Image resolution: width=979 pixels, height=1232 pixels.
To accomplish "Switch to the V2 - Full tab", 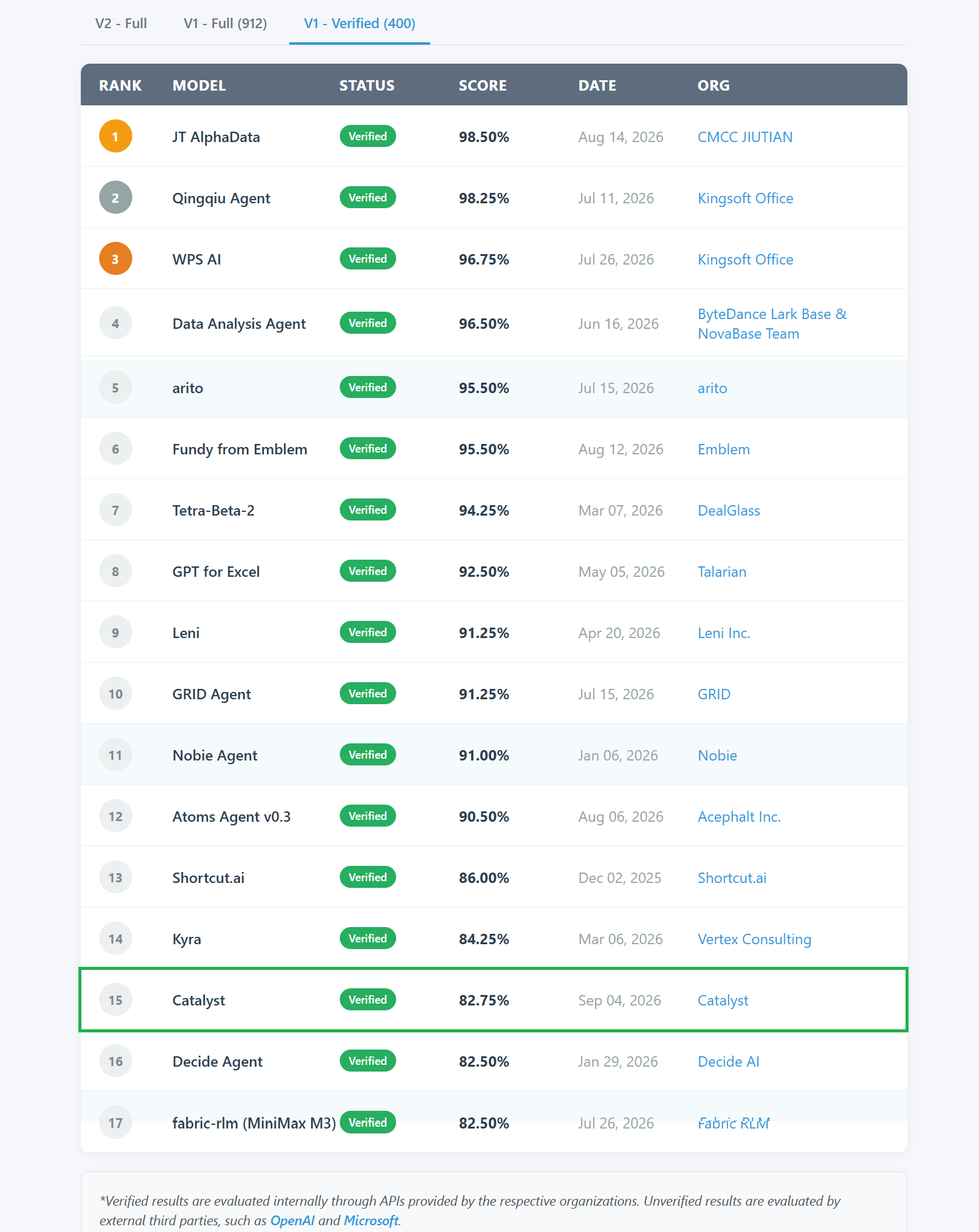I will click(x=121, y=23).
